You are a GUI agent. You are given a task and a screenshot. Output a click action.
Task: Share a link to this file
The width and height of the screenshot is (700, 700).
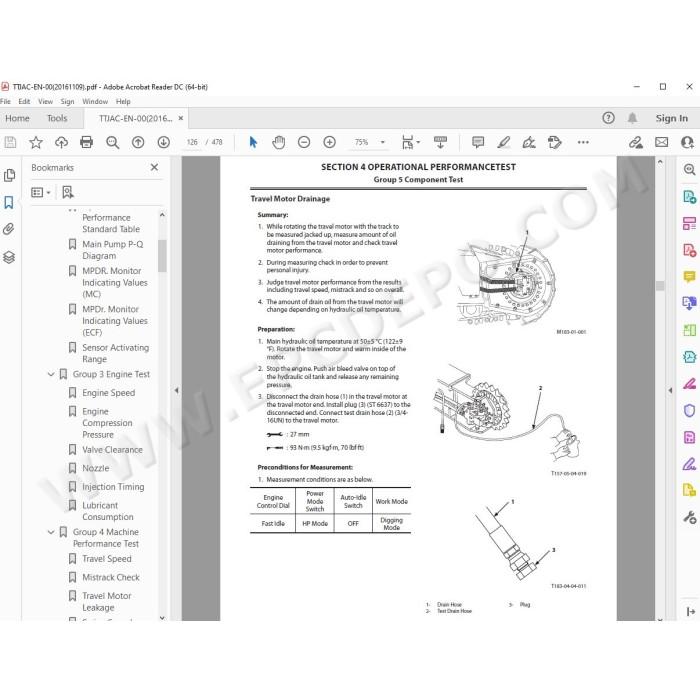pos(636,142)
